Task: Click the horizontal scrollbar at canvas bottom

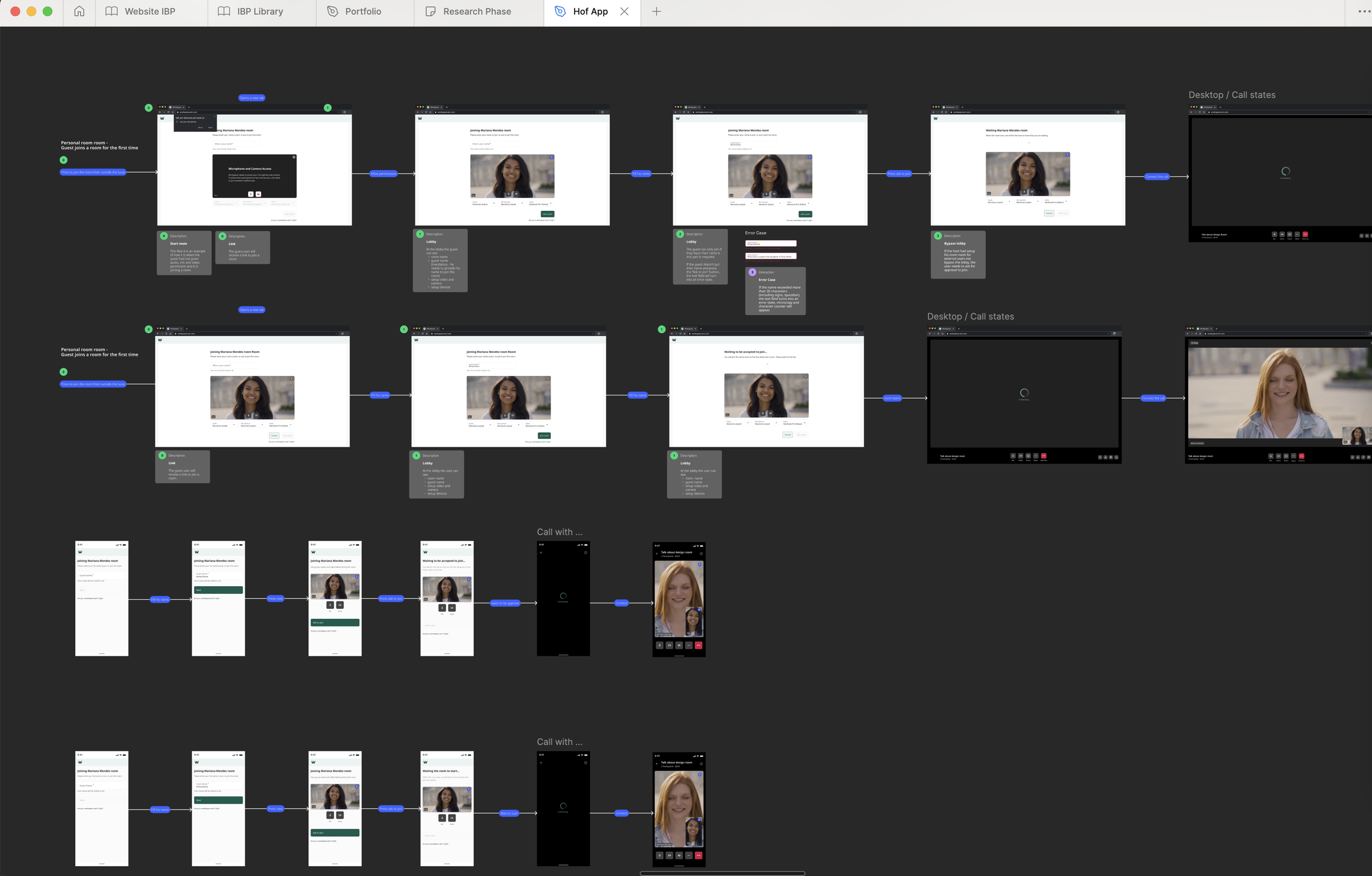Action: (x=722, y=873)
